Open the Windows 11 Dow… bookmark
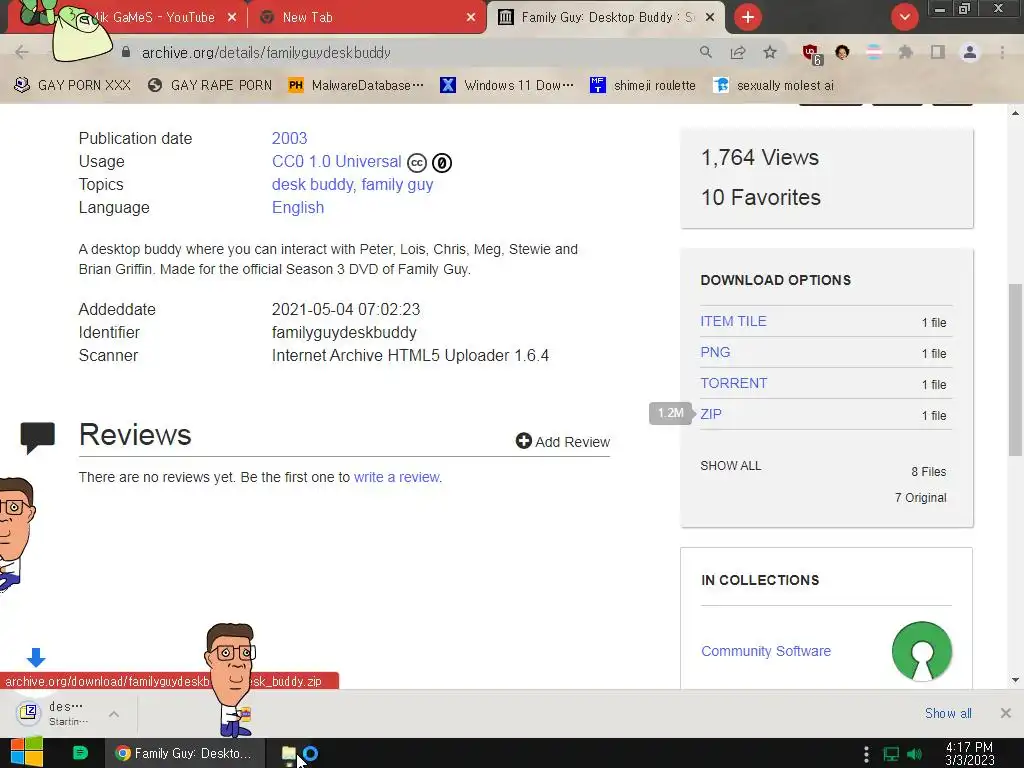The height and width of the screenshot is (768, 1024). [x=507, y=86]
